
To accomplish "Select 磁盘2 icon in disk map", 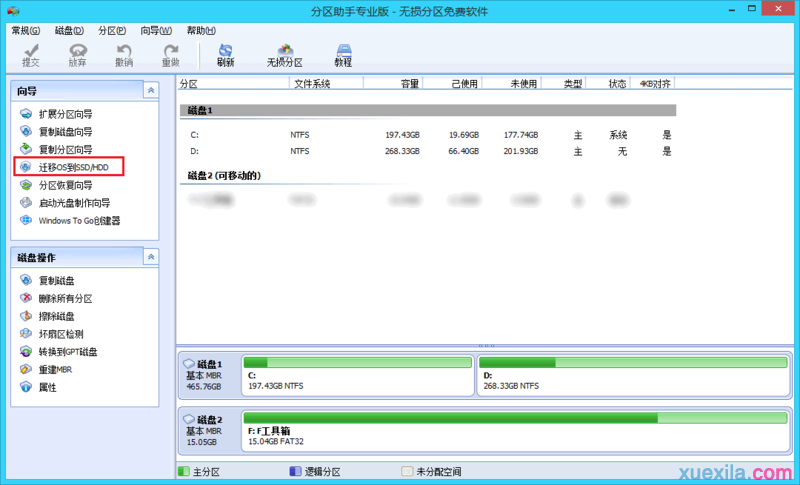I will point(189,419).
